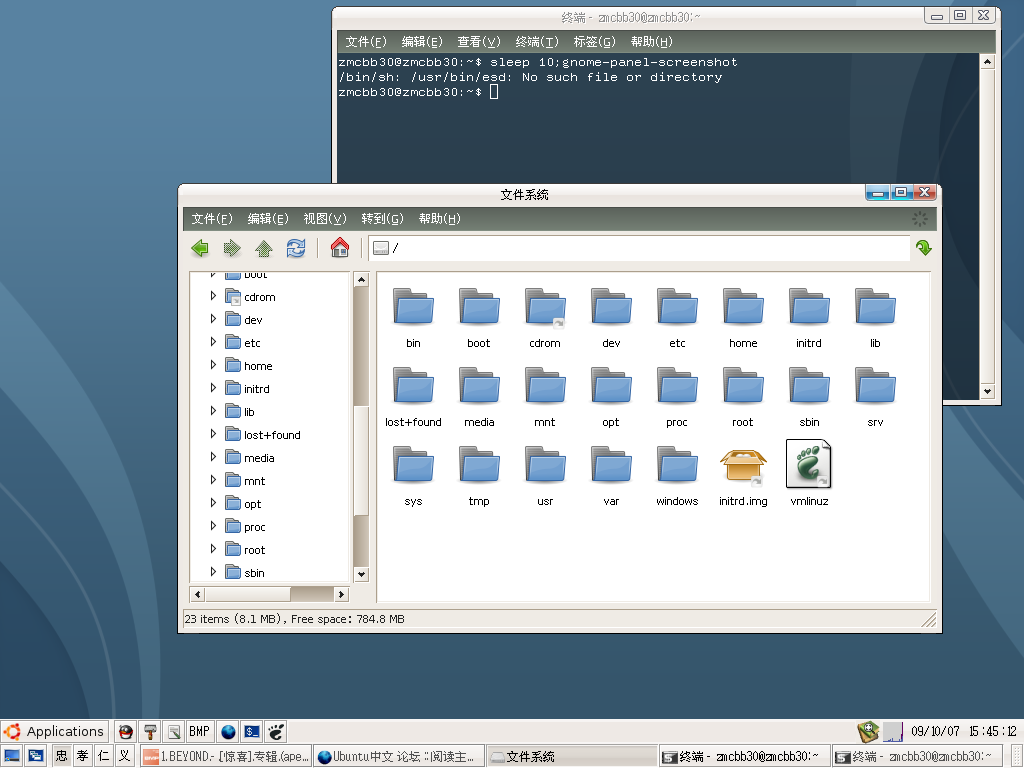Switch to workspace 义
Screen dimensions: 1024x768
tap(124, 756)
